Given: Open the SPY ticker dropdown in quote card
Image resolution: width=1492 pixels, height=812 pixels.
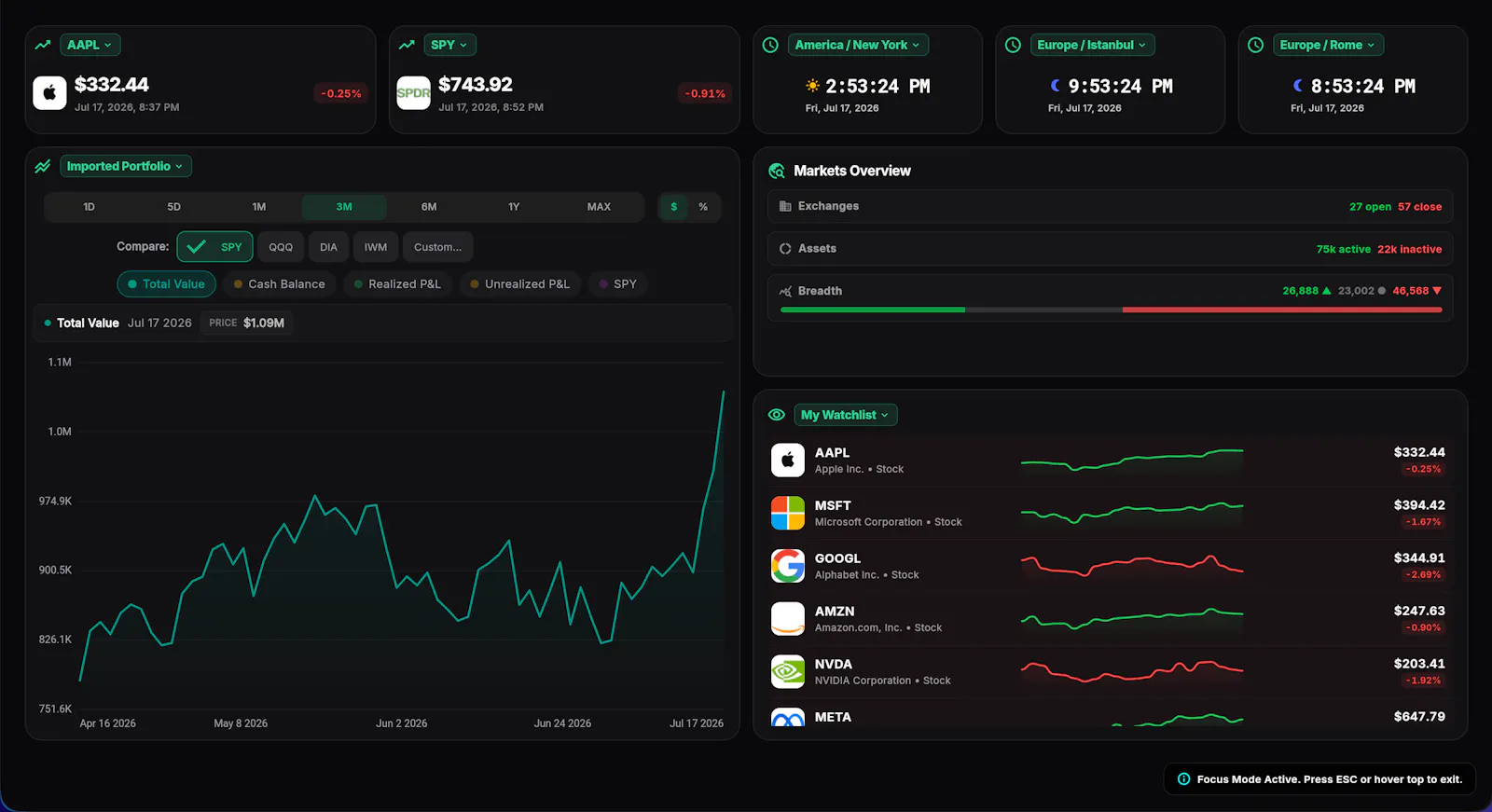Looking at the screenshot, I should 449,45.
